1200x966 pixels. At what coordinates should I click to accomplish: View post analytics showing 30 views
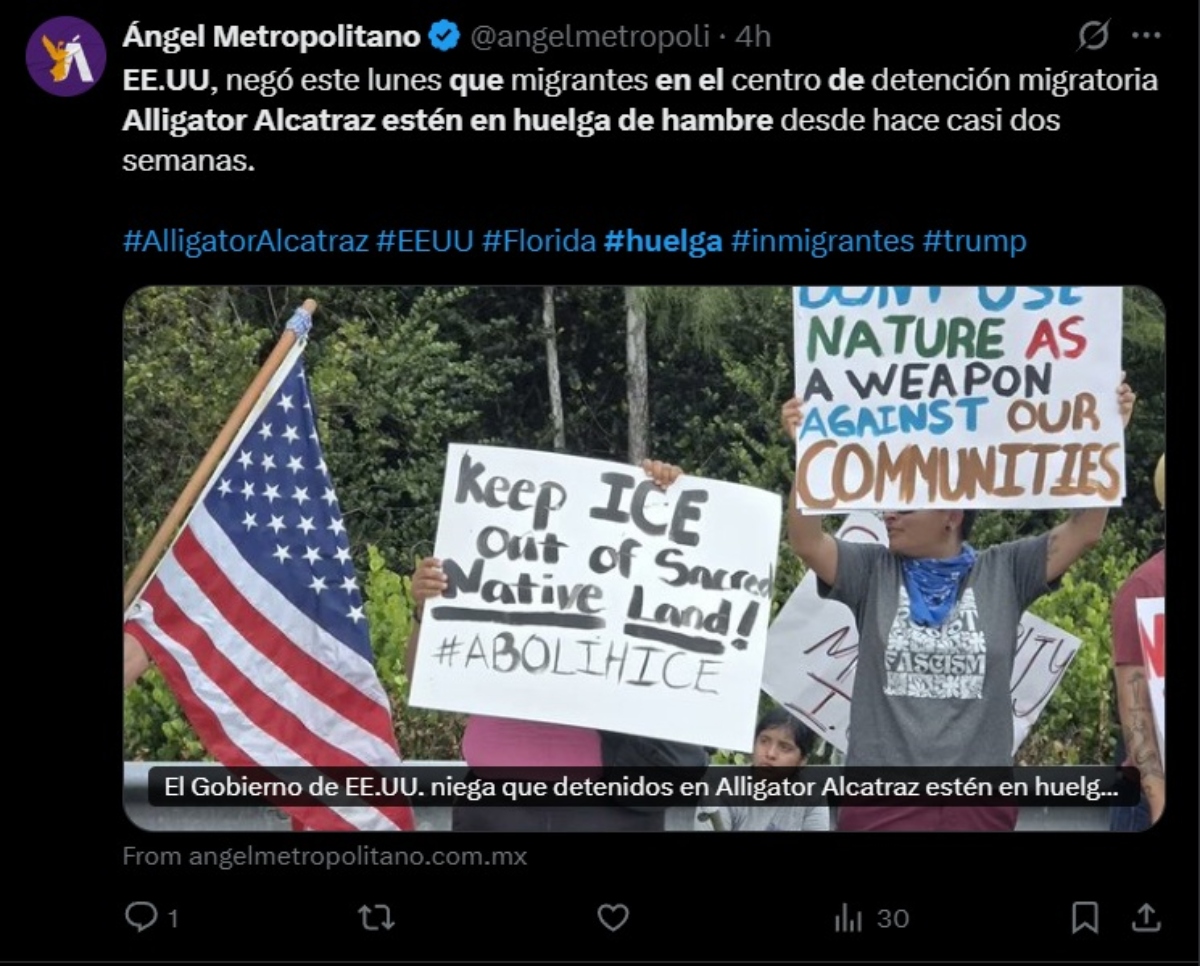pos(870,918)
